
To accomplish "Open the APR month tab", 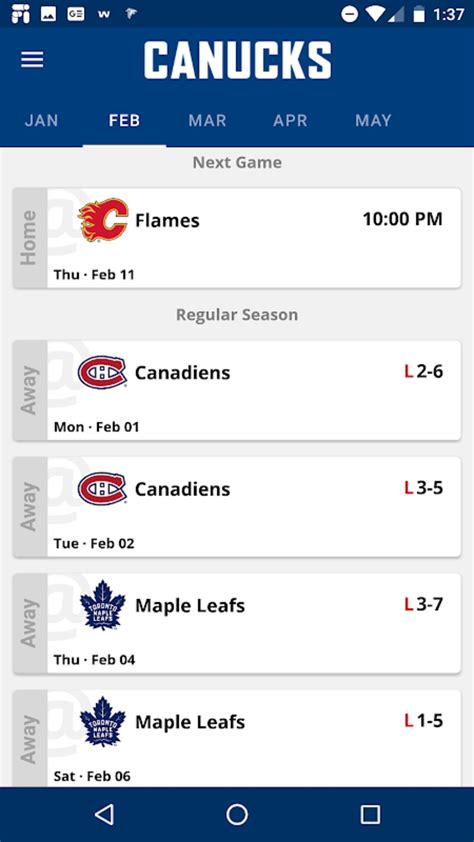I will pos(290,120).
